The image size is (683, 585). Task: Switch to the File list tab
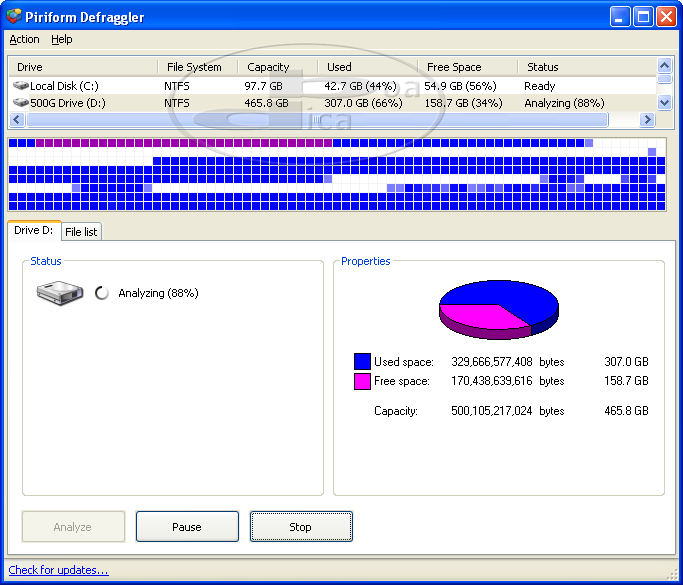(x=81, y=232)
